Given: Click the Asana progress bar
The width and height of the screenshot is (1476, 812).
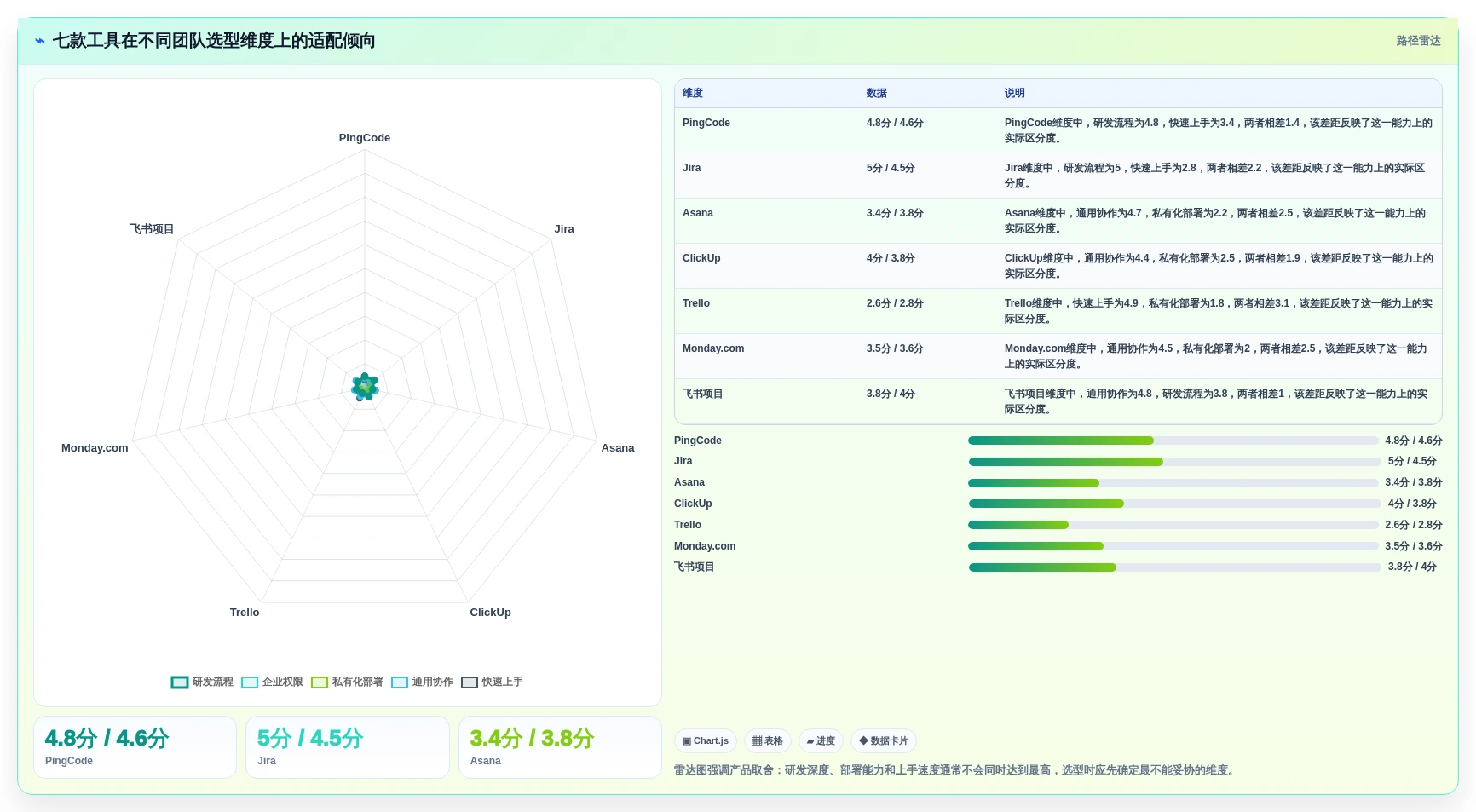Looking at the screenshot, I should click(1173, 483).
